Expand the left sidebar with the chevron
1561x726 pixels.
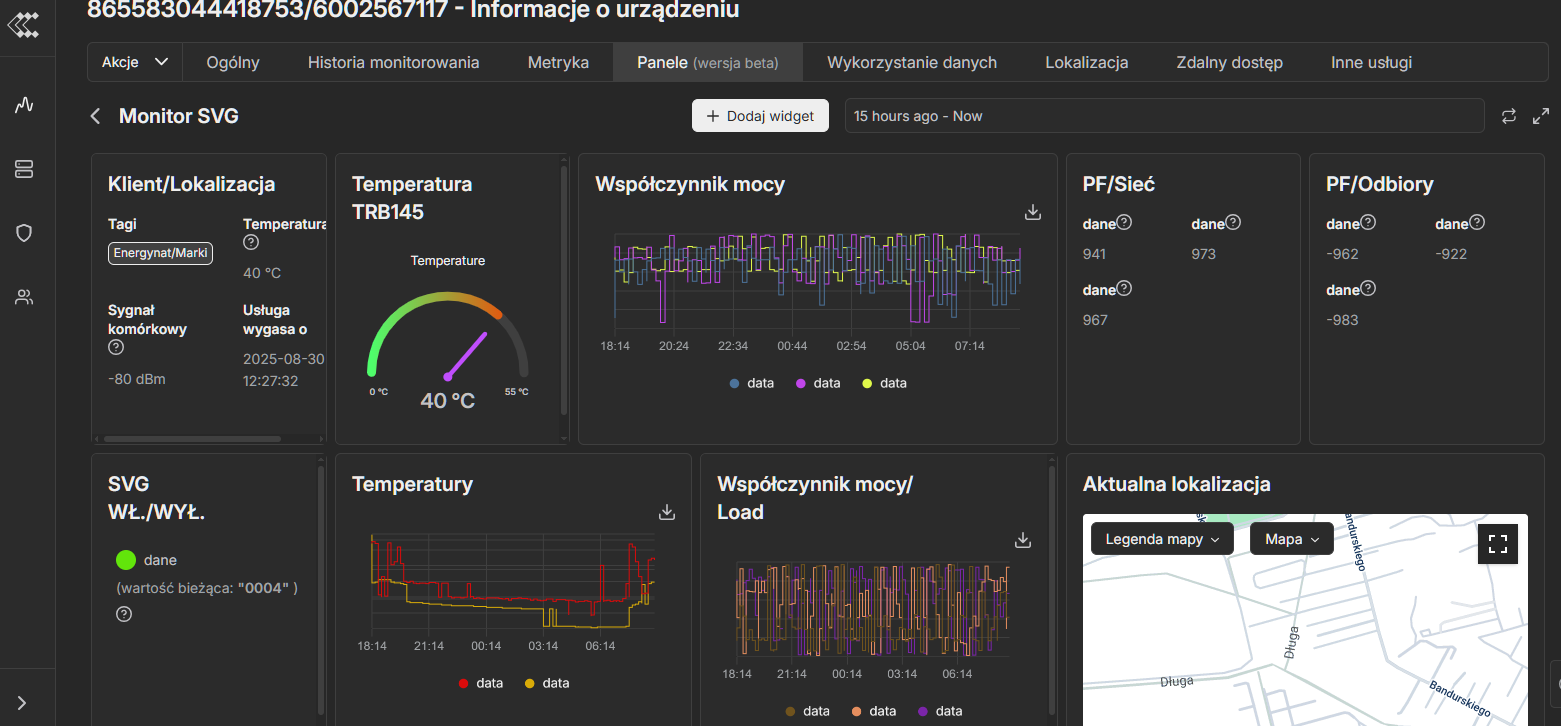22,703
